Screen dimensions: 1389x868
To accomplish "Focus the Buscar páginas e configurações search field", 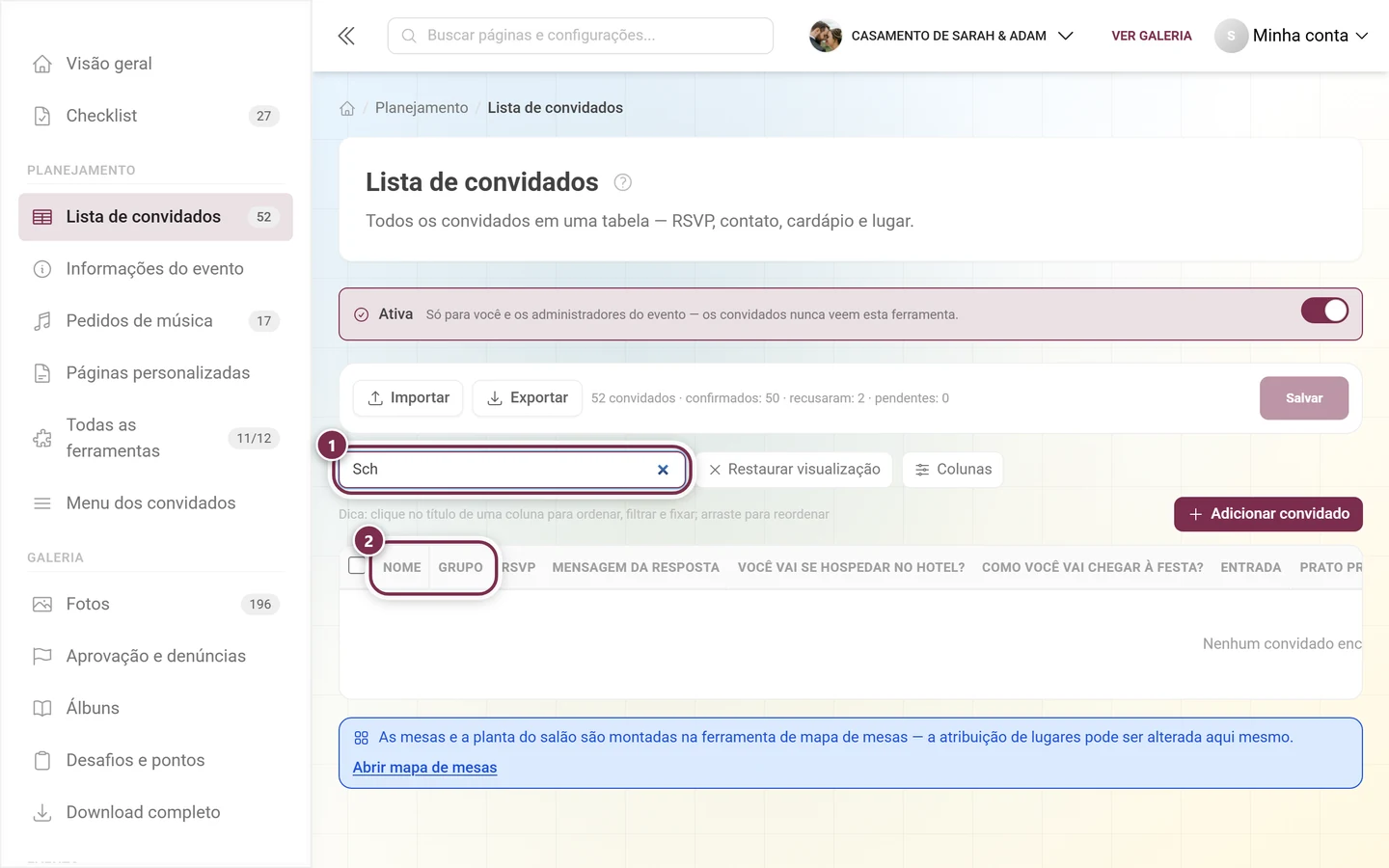I will coord(581,36).
